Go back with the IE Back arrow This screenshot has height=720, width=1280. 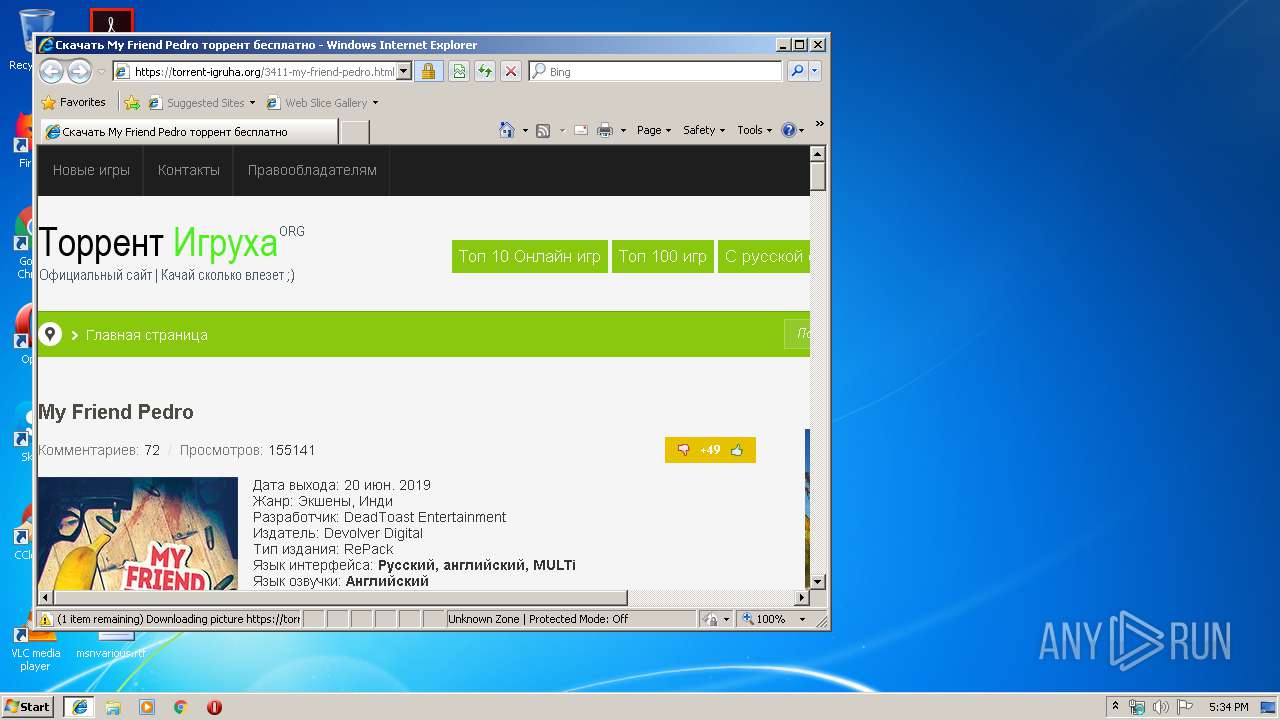(x=51, y=71)
